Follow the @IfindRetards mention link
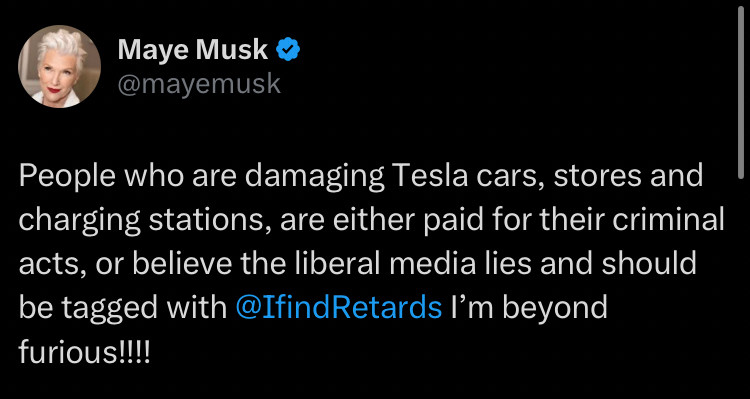This screenshot has width=750, height=399. coord(339,309)
